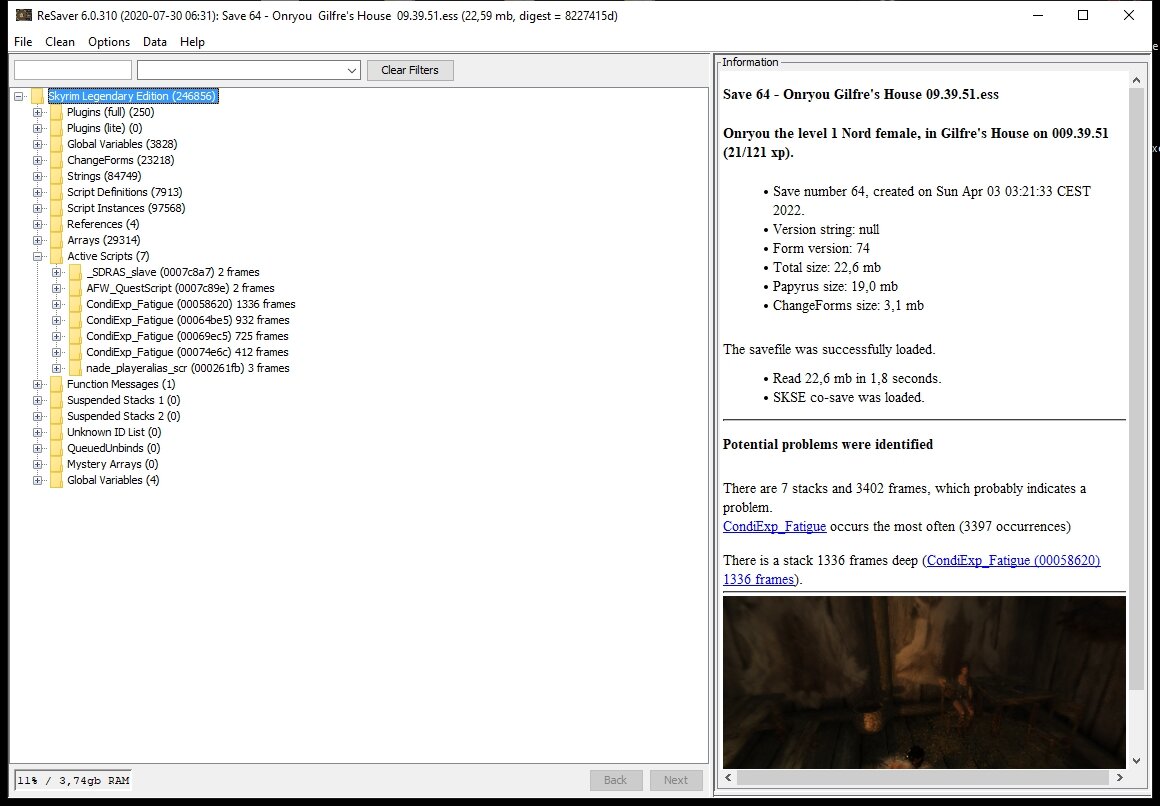
Task: Select AFW_QuestScript (0007c89e) 2 frames row
Action: coord(180,289)
